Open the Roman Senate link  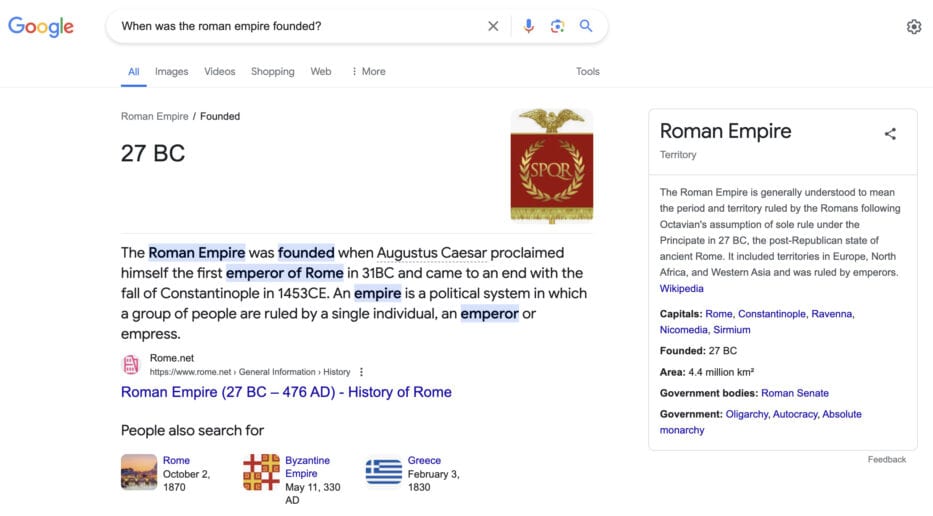(x=795, y=393)
